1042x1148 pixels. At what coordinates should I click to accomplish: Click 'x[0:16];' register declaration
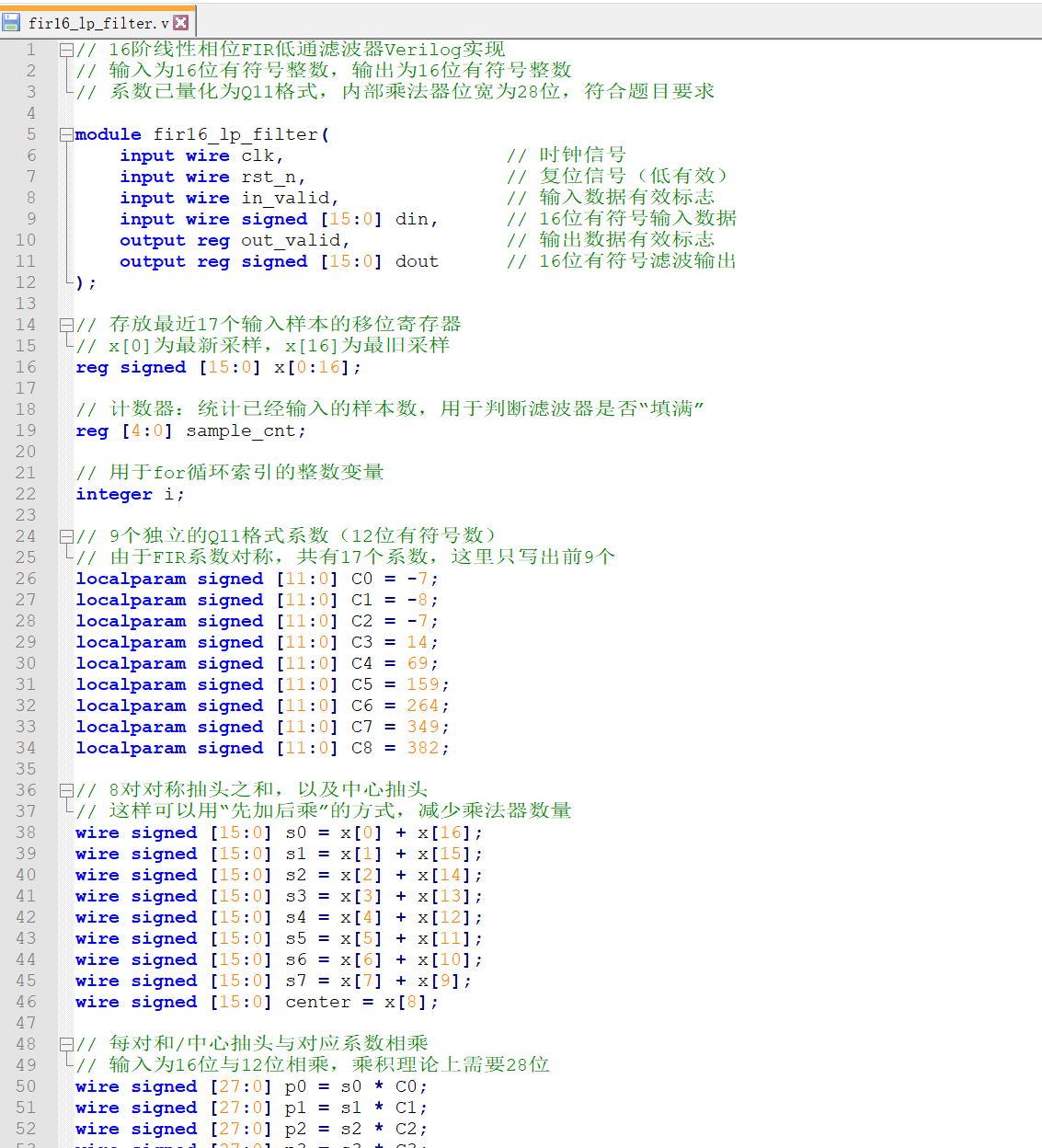click(318, 367)
